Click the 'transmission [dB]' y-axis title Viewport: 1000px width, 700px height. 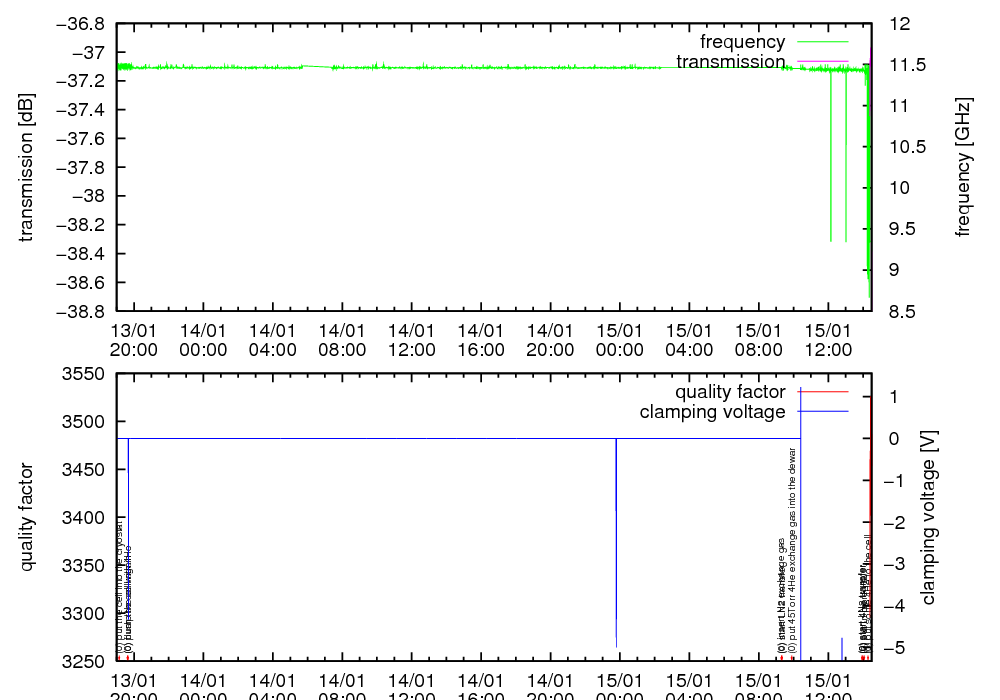pos(27,167)
